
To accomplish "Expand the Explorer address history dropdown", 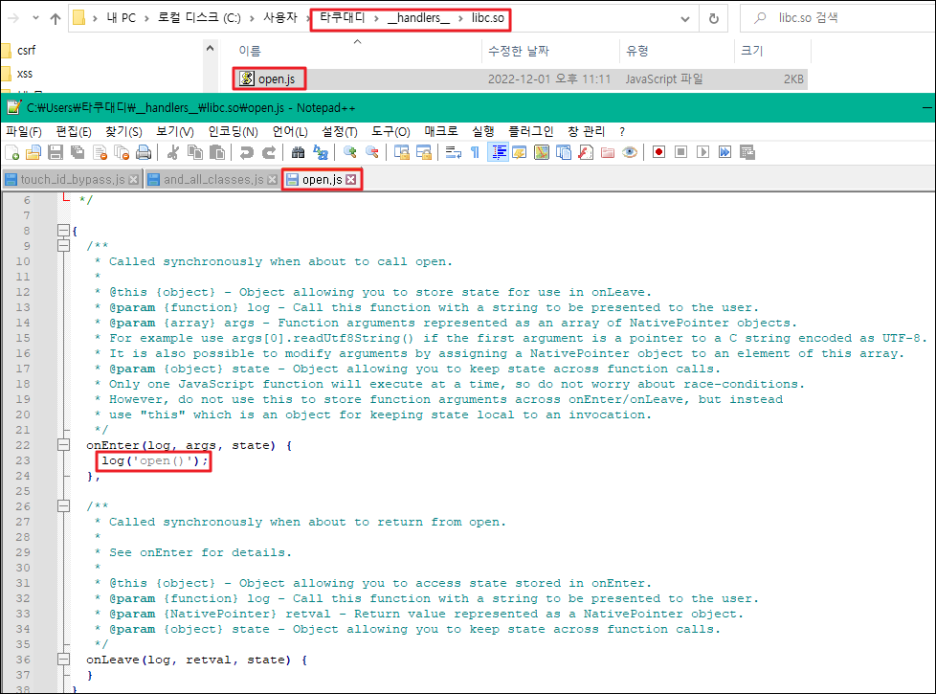I will [685, 19].
